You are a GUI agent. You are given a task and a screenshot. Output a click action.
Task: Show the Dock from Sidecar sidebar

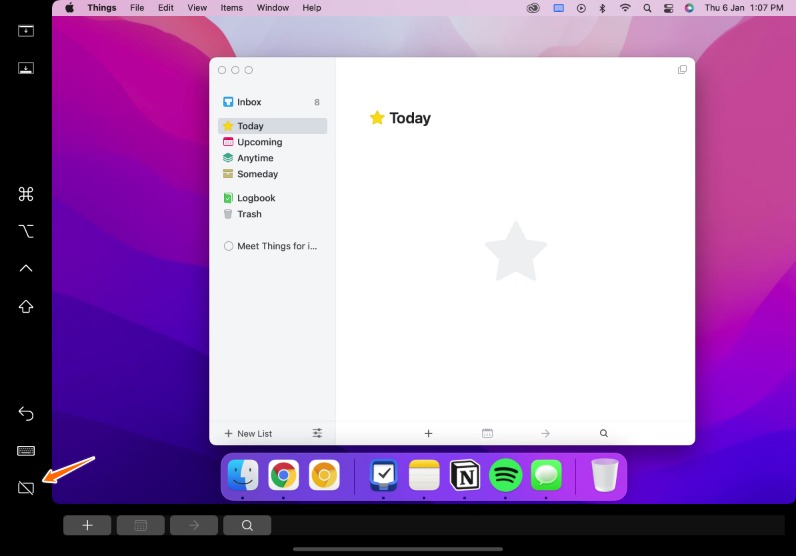[26, 68]
